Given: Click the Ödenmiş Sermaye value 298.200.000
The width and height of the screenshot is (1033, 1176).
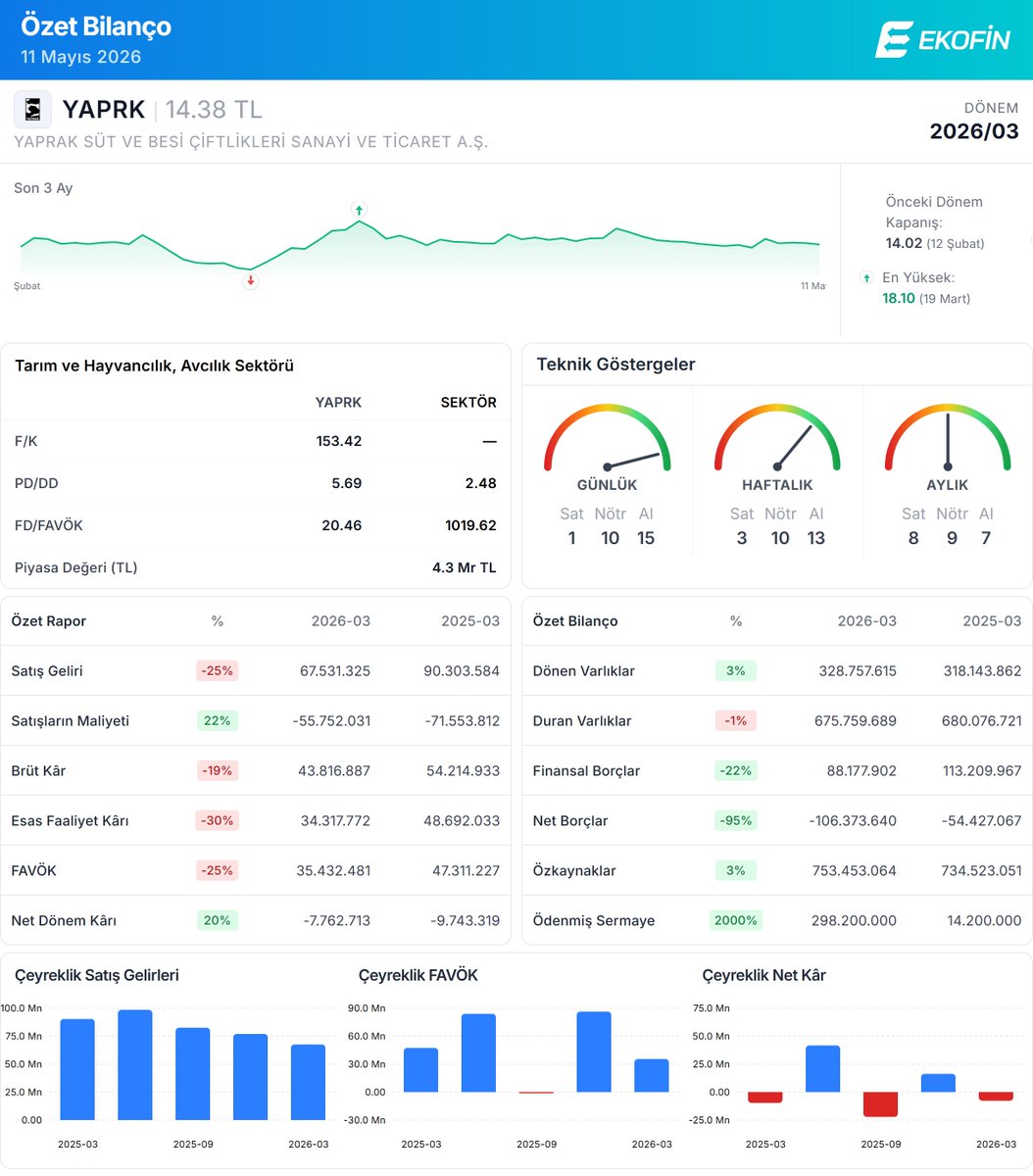Looking at the screenshot, I should click(x=854, y=921).
